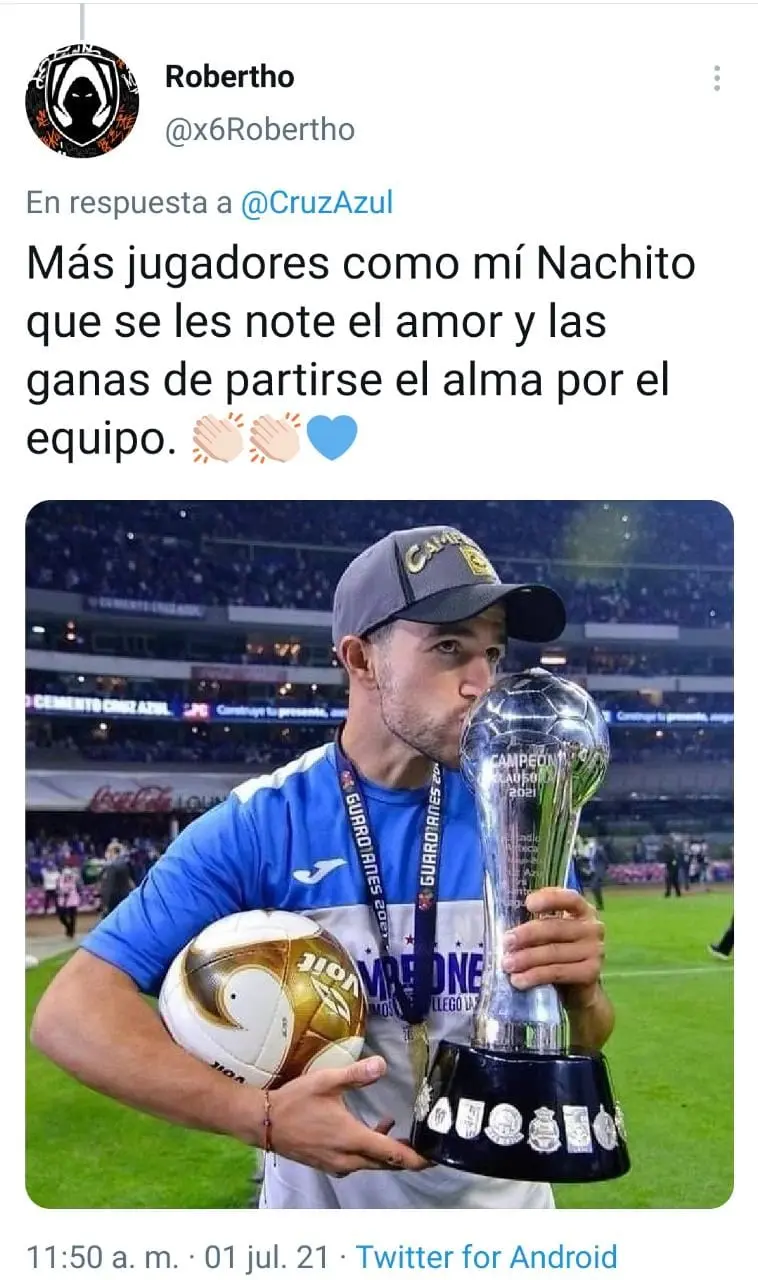Tap the second clapping hands emoji
758x1280 pixels.
(275, 438)
